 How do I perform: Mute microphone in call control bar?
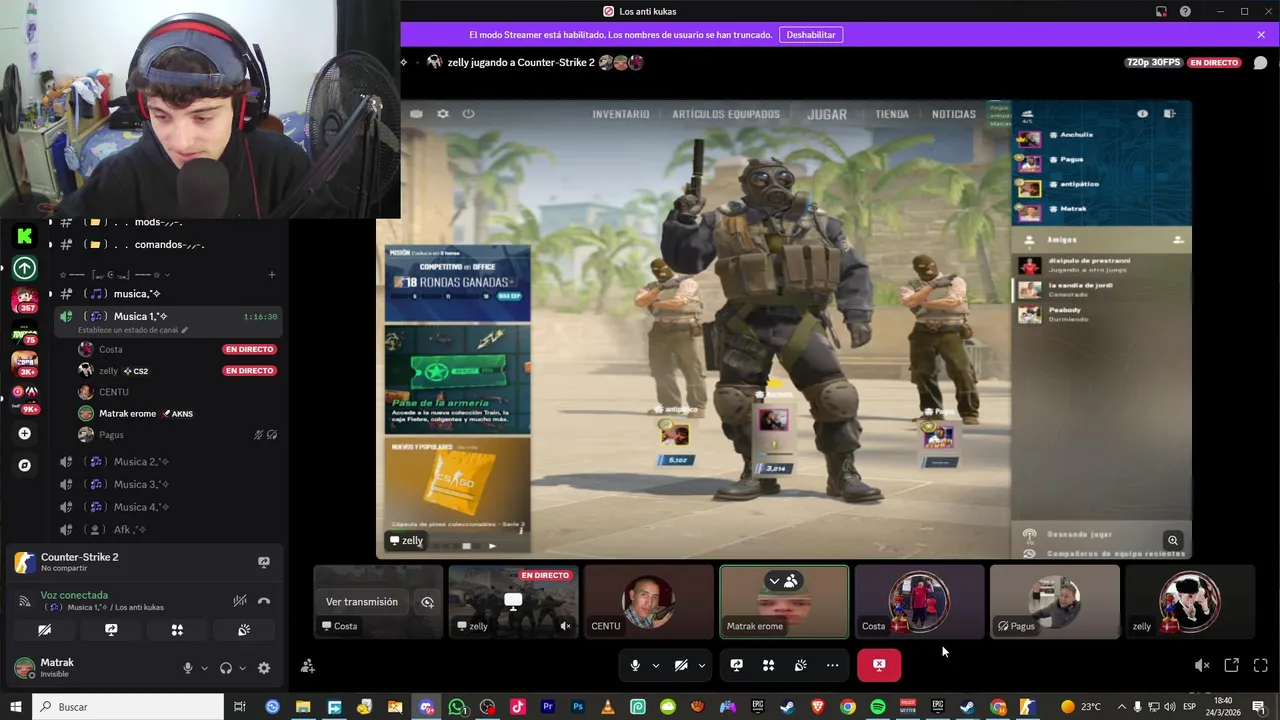pos(635,665)
